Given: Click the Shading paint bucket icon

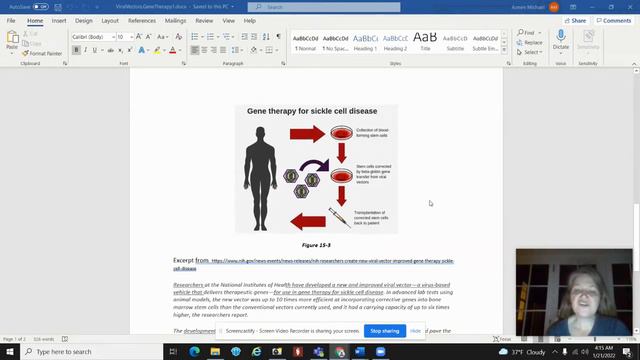Looking at the screenshot, I should coord(253,50).
